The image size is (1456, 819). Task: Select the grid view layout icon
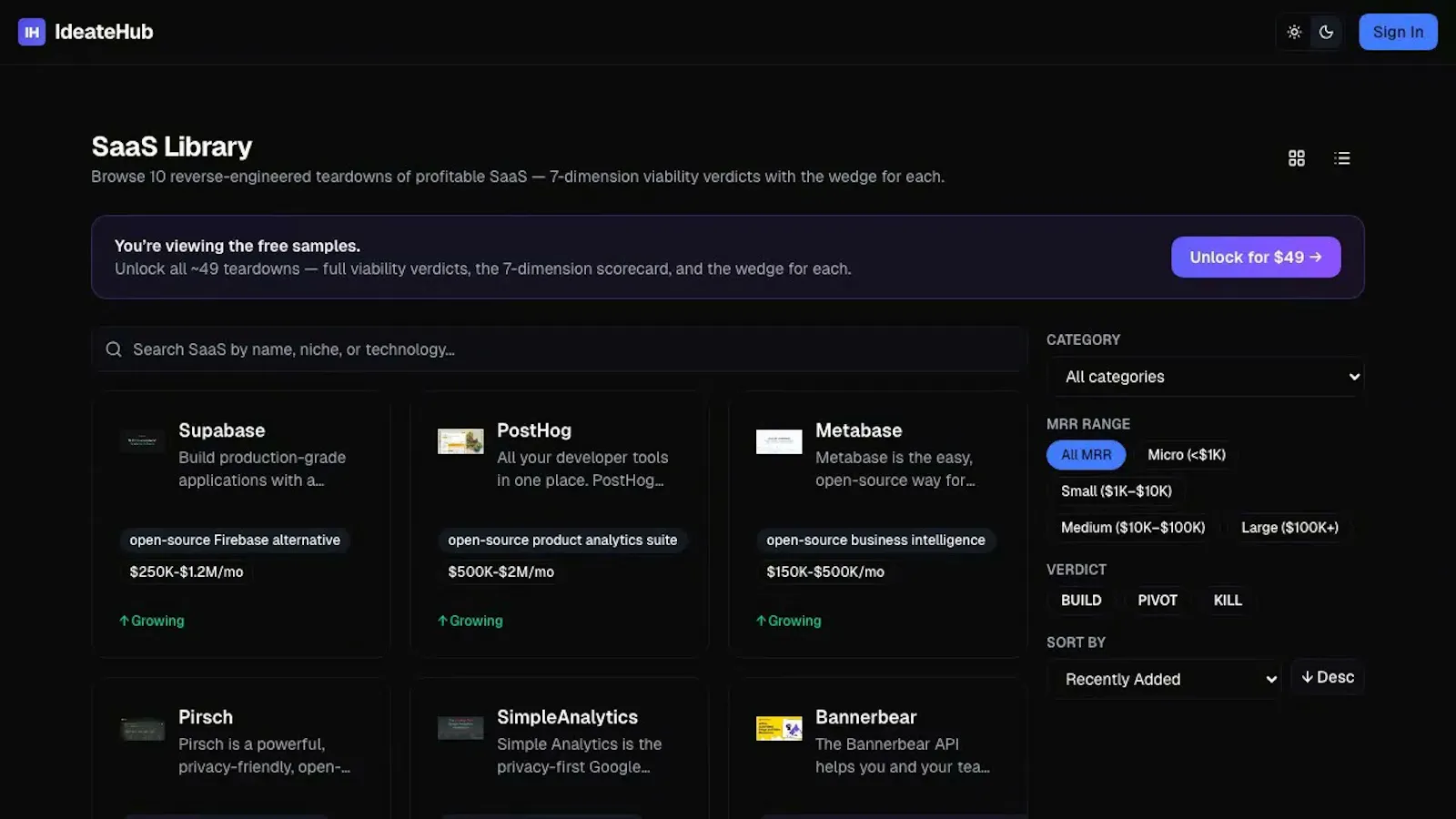(x=1297, y=158)
